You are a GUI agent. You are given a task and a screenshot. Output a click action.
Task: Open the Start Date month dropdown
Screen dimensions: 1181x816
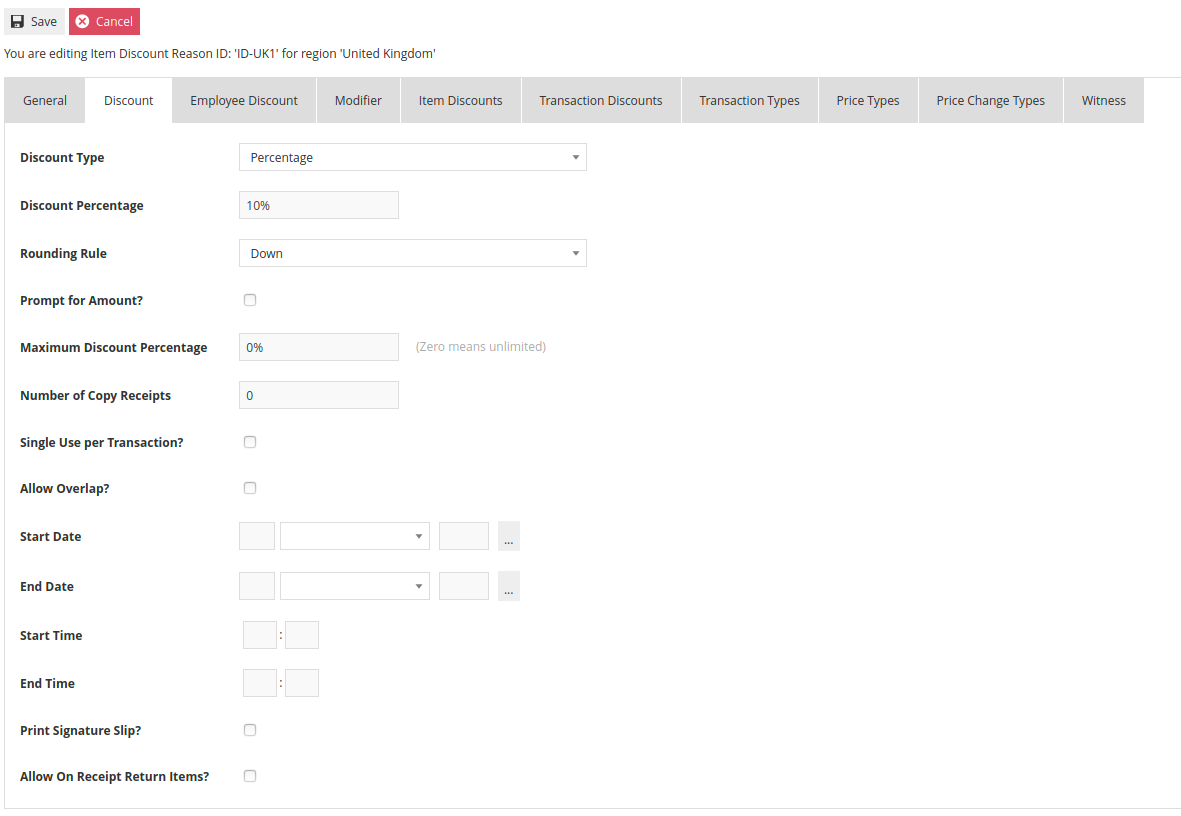355,536
